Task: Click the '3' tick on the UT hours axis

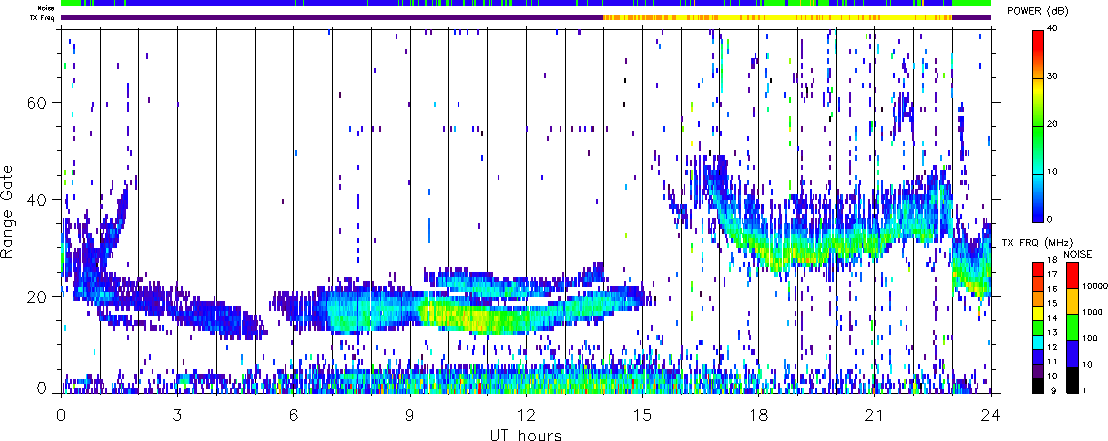Action: pos(177,413)
